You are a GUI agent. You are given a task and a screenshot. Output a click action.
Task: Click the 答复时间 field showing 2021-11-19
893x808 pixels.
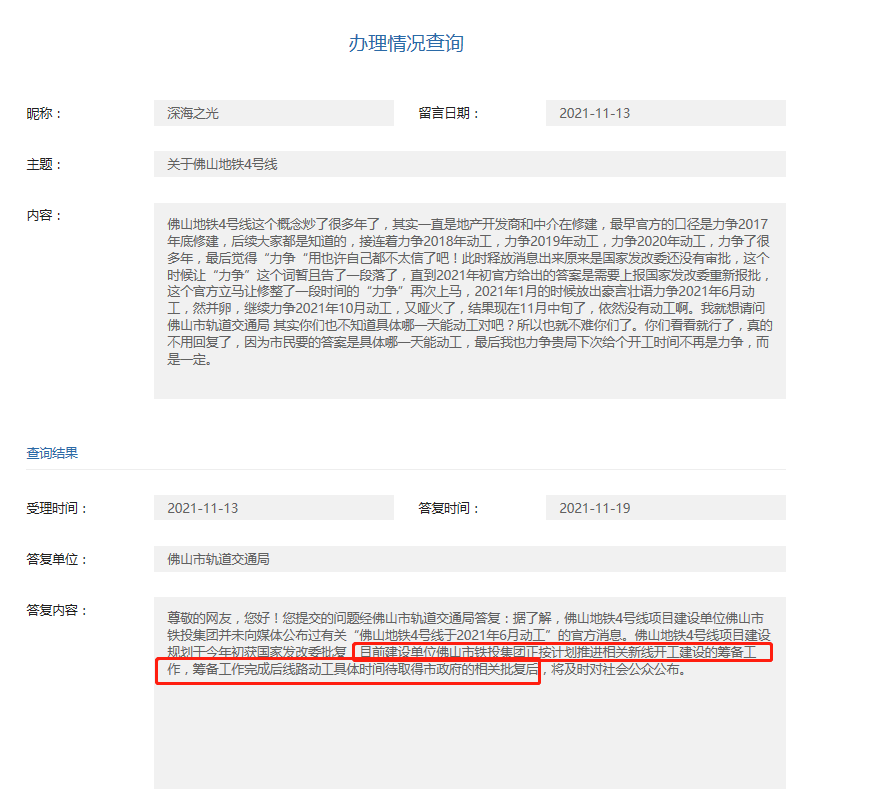click(x=665, y=508)
